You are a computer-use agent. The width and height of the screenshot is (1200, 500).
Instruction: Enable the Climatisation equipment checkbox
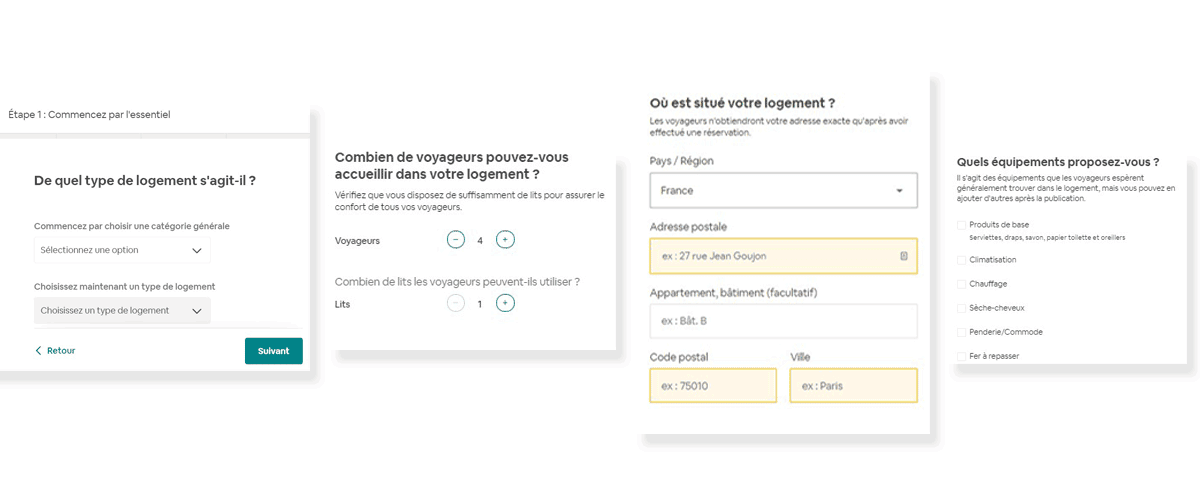point(961,260)
